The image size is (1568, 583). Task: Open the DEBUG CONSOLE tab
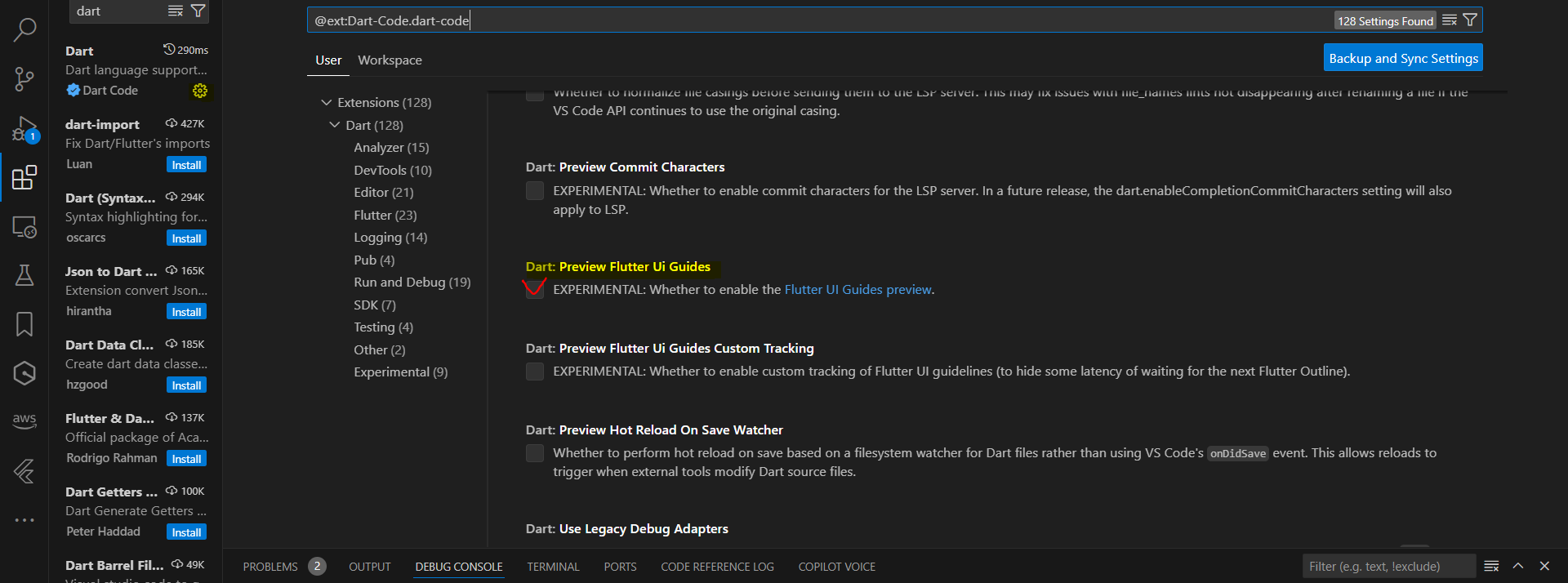tap(459, 566)
